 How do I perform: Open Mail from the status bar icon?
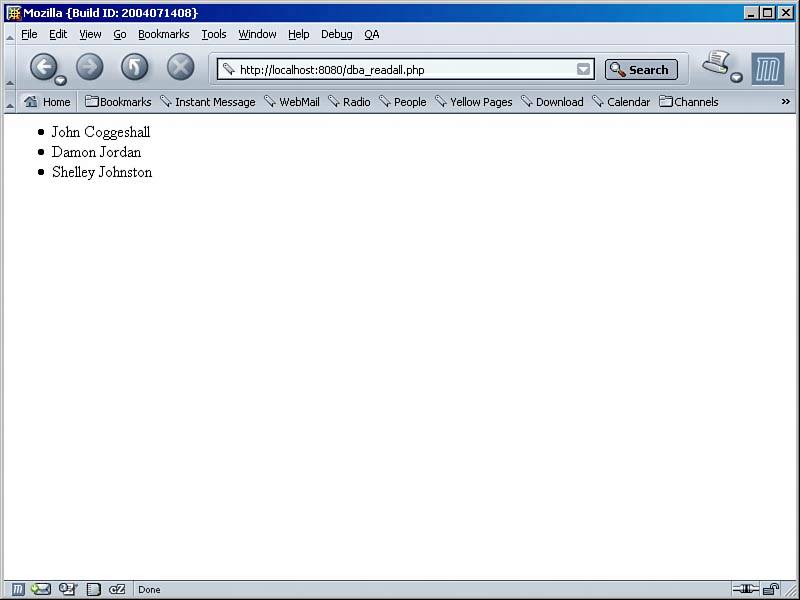41,590
